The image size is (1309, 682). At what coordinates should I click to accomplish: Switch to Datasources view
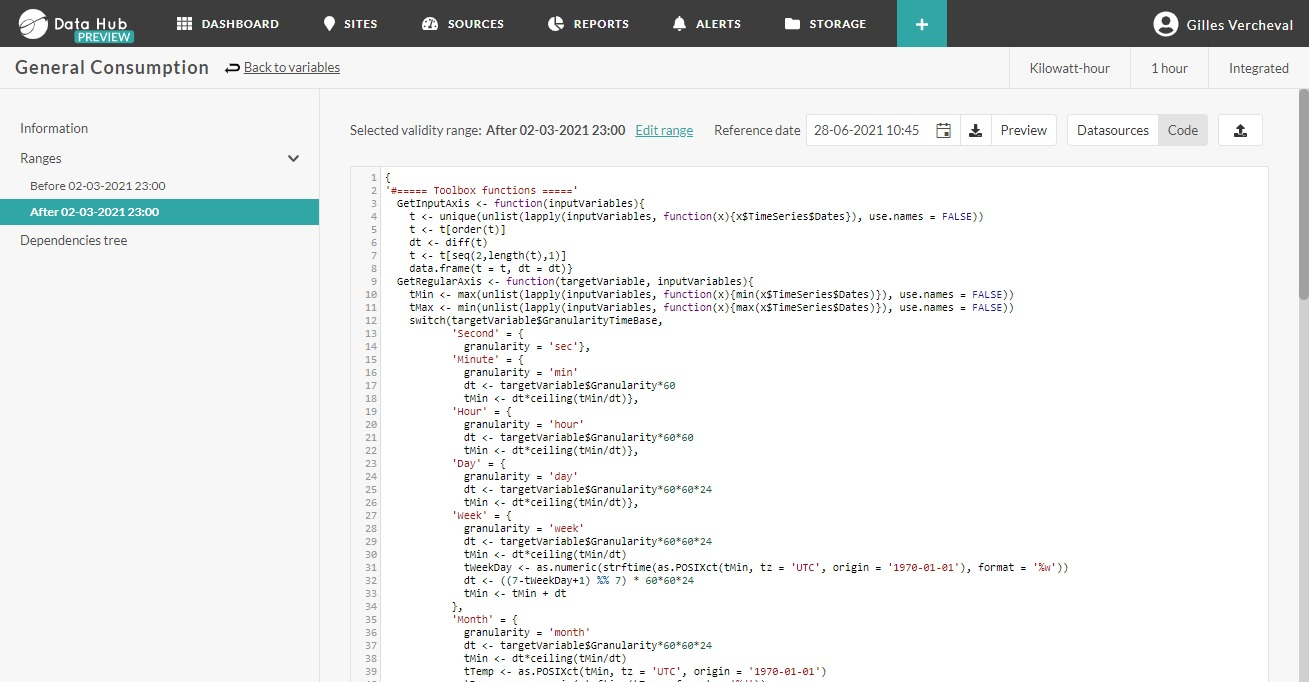[1112, 130]
